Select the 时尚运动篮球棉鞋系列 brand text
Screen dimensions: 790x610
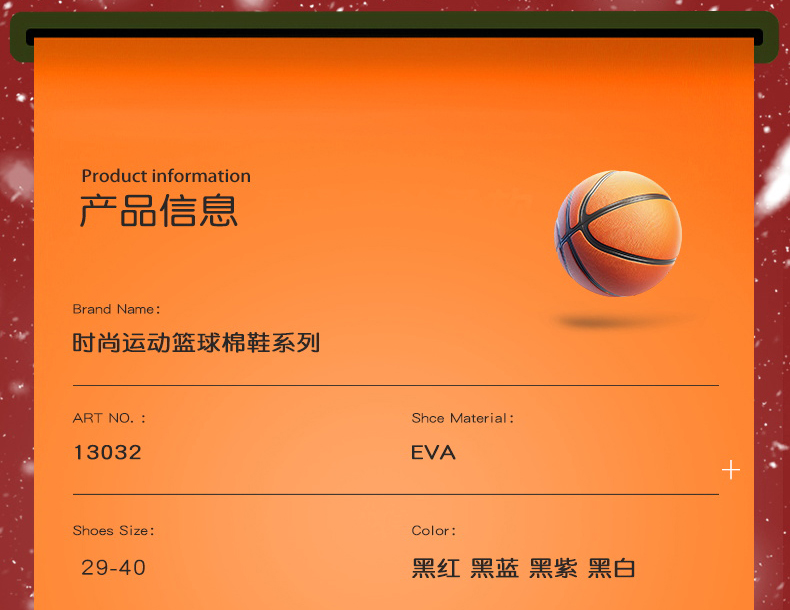coord(196,343)
